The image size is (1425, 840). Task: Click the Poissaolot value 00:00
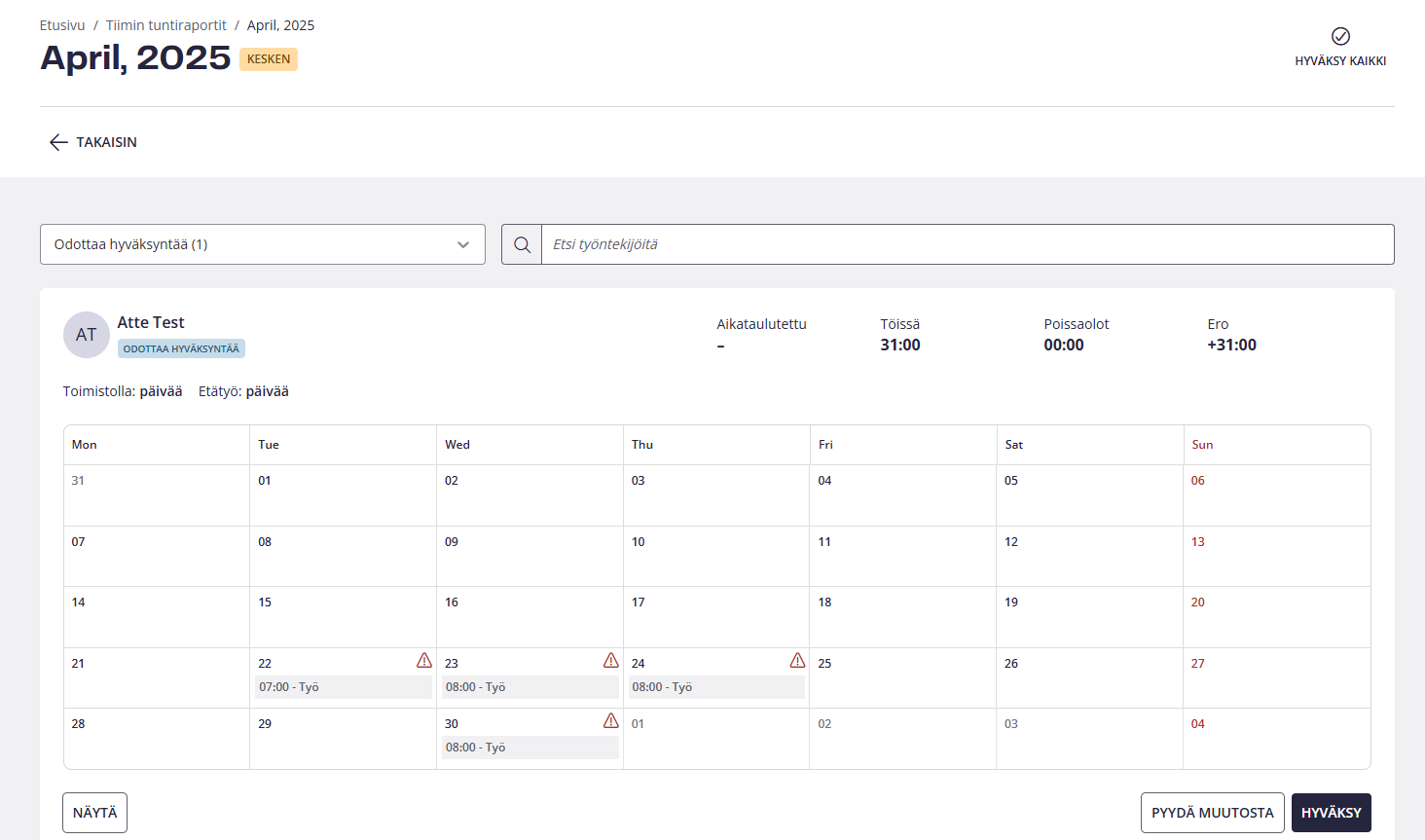(x=1064, y=345)
